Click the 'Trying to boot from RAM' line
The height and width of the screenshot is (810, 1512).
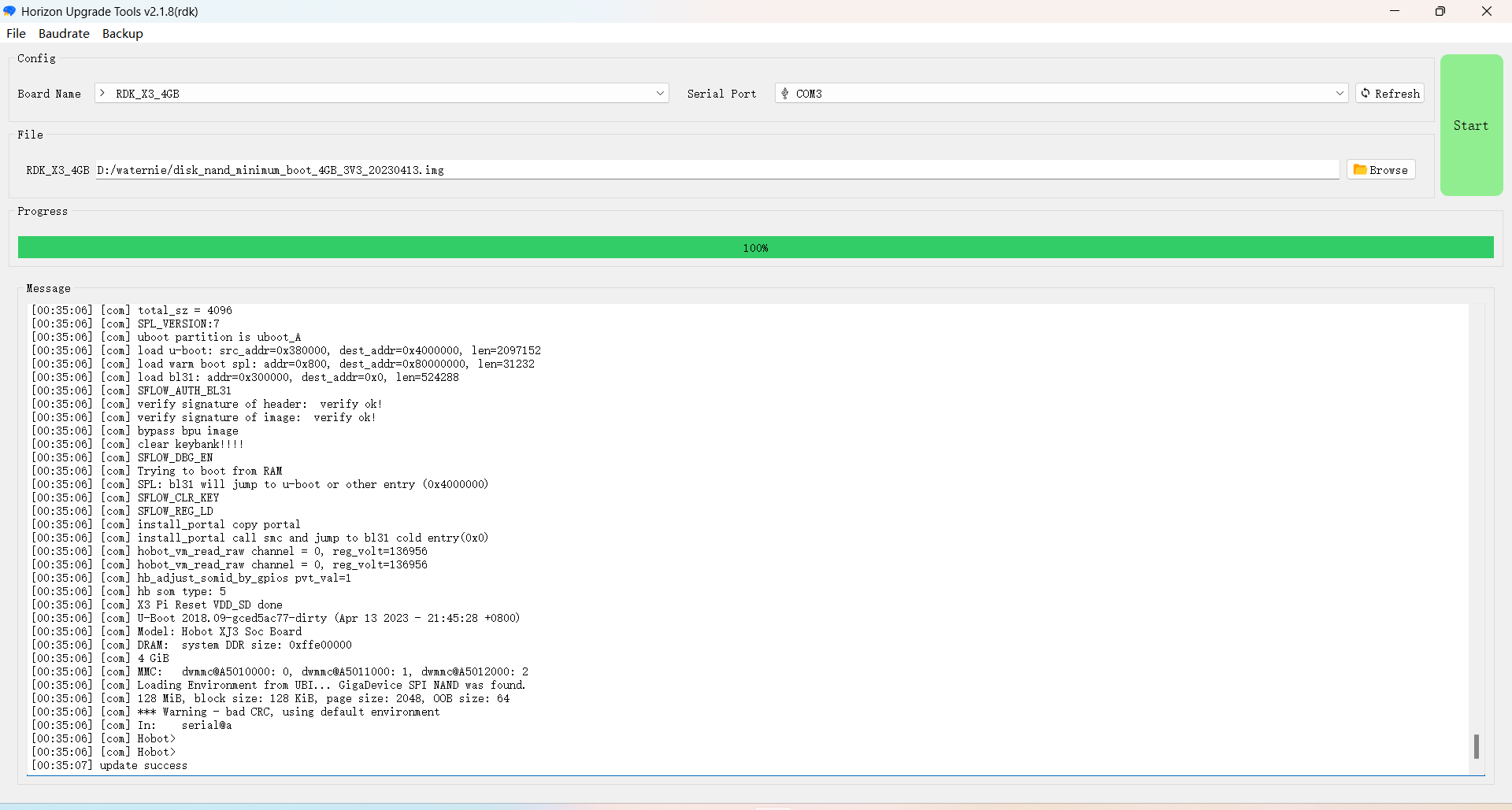point(157,471)
